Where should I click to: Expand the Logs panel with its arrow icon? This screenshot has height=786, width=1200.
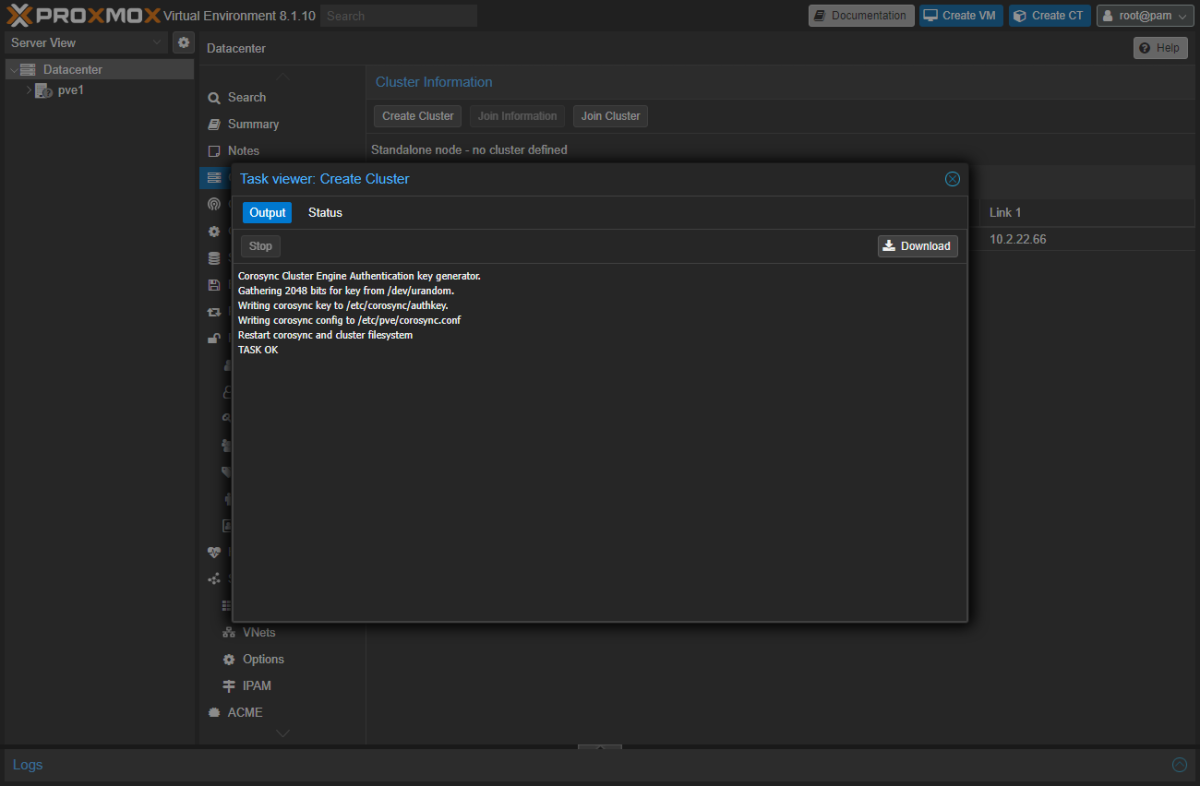click(x=1179, y=765)
